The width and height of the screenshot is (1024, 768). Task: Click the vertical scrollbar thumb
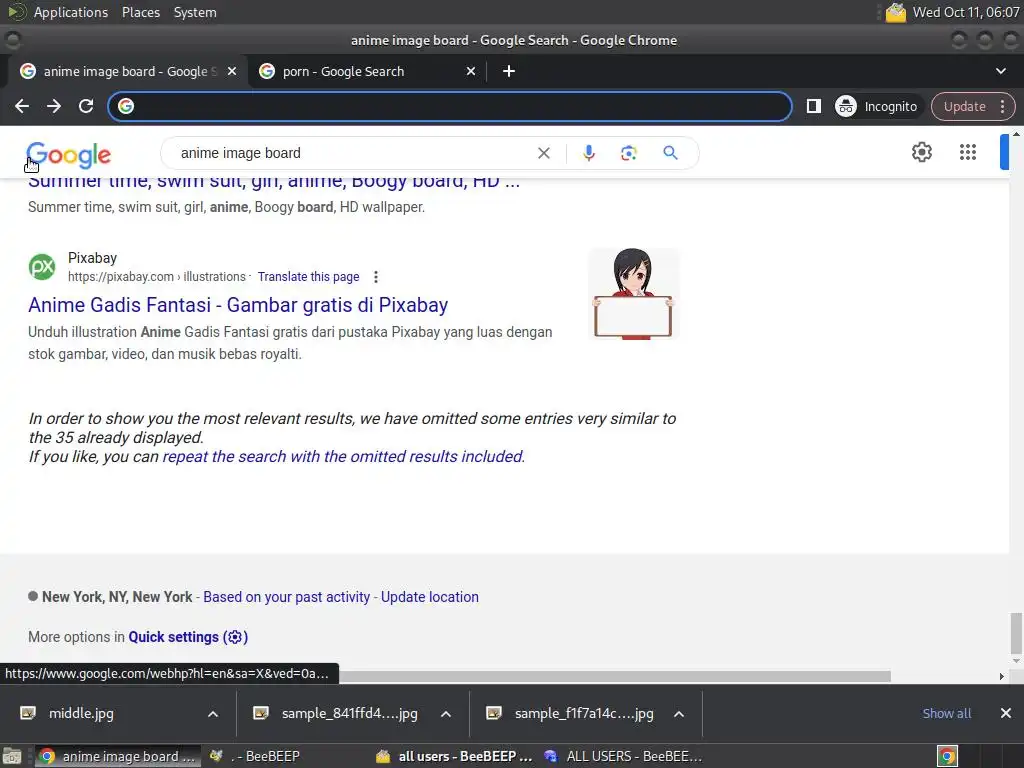[x=1016, y=633]
